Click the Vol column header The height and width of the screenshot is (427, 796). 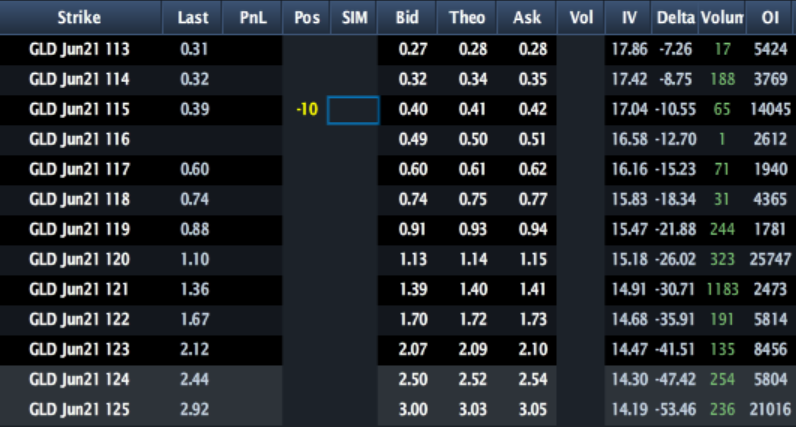pos(581,18)
